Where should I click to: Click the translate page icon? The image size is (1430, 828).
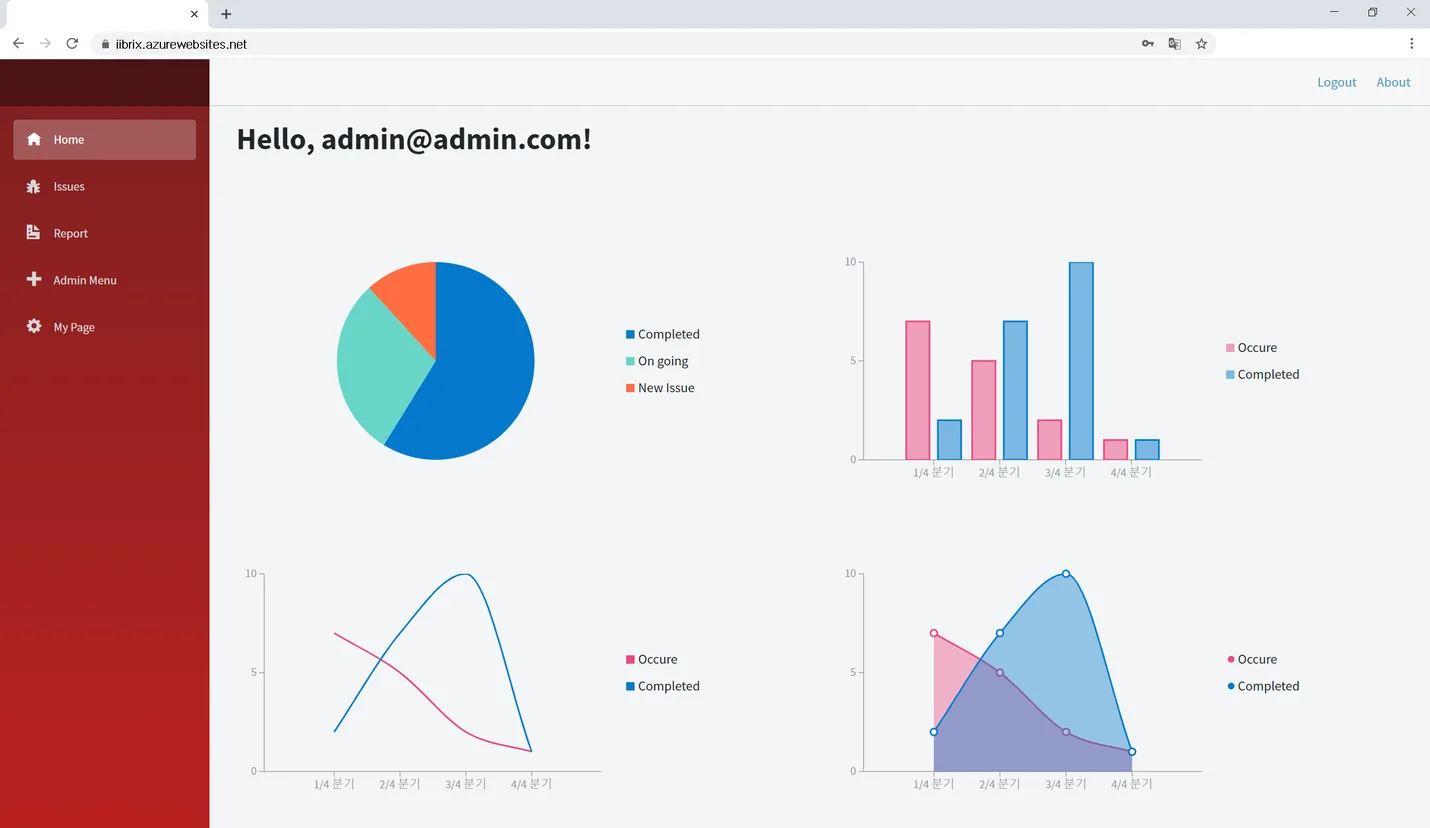pyautogui.click(x=1175, y=43)
